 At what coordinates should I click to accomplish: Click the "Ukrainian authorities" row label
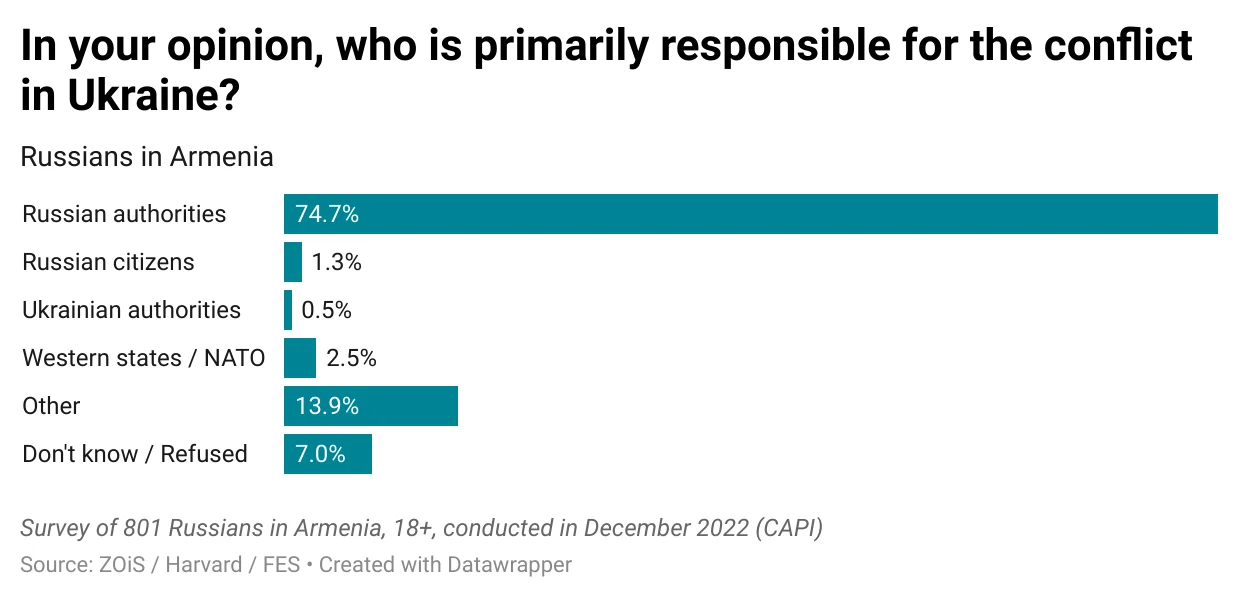[x=131, y=310]
